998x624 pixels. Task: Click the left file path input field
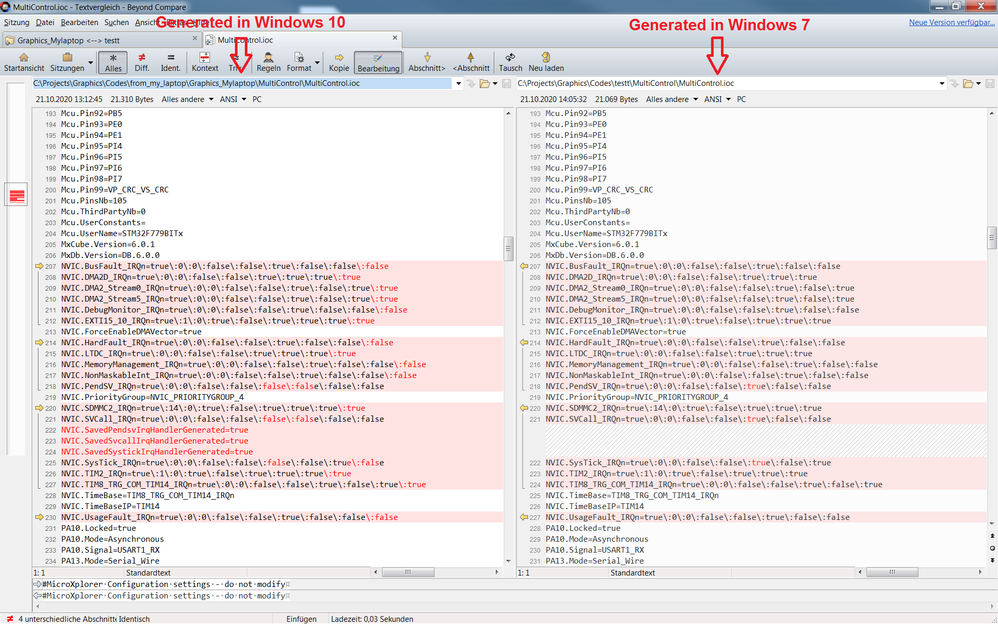[242, 83]
